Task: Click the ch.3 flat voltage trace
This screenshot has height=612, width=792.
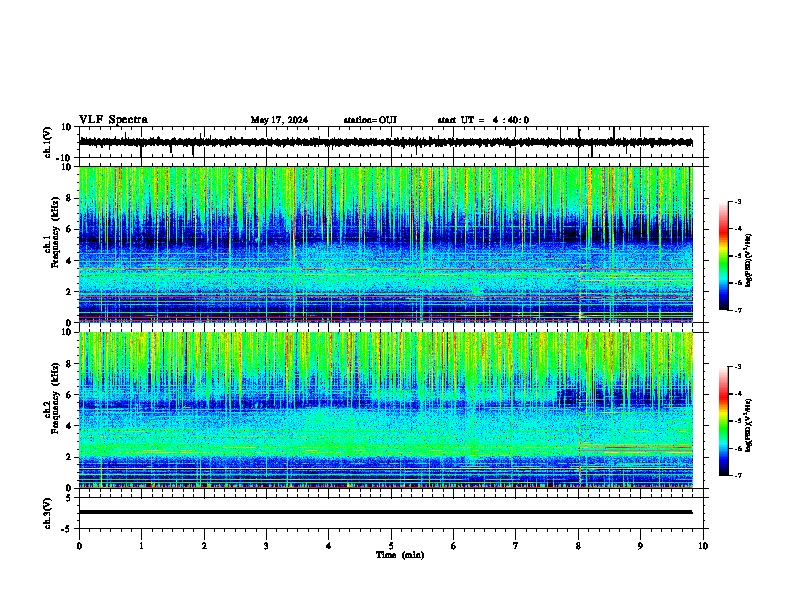Action: (x=386, y=512)
